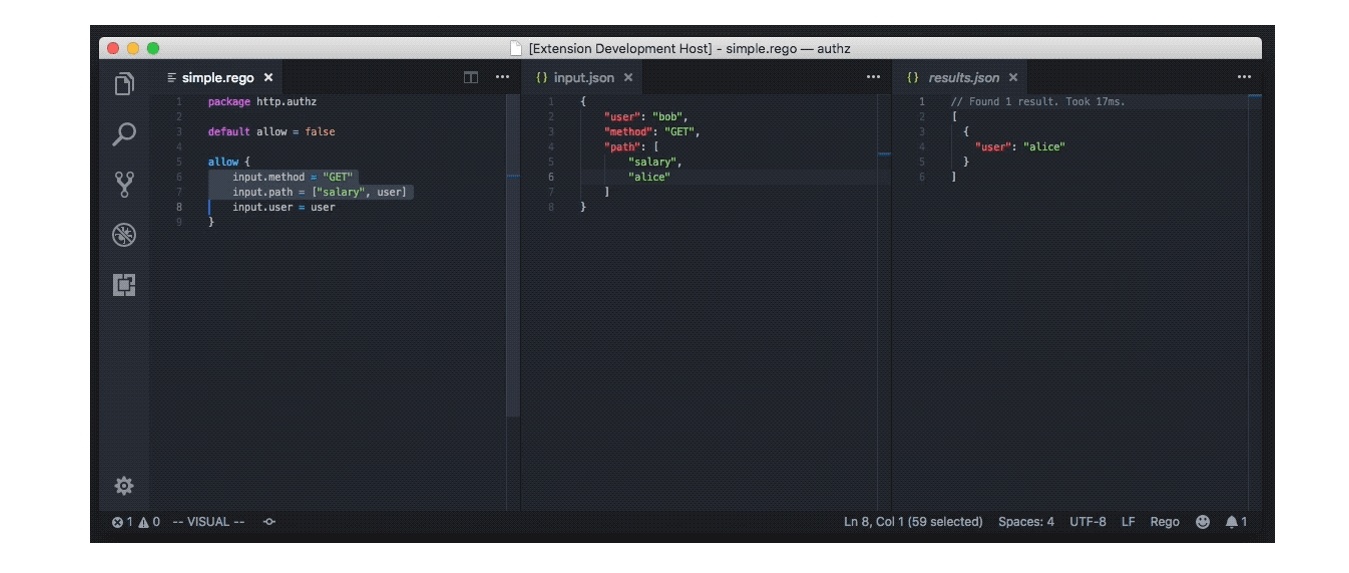Show errors and warnings in status bar
This screenshot has width=1349, height=573.
pos(136,522)
